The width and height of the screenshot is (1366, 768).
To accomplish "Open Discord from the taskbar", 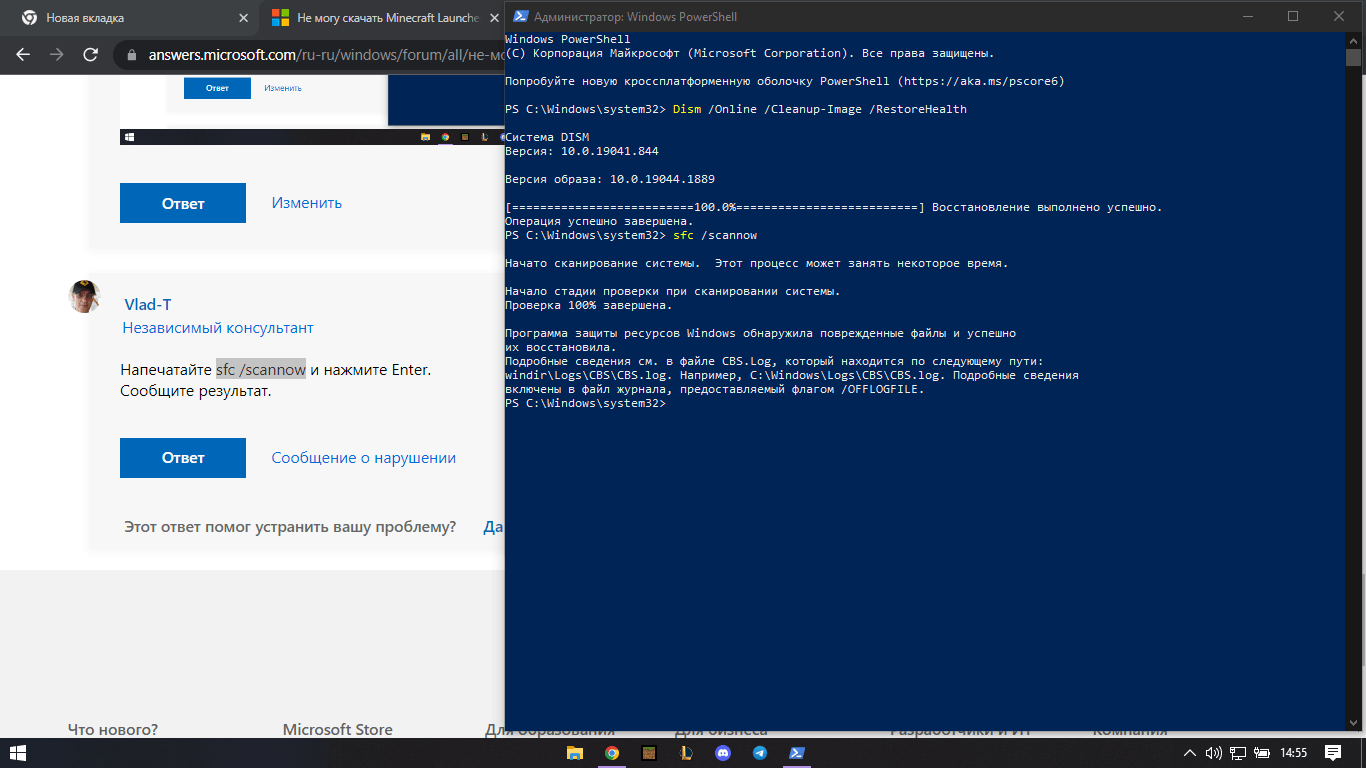I will click(x=723, y=753).
